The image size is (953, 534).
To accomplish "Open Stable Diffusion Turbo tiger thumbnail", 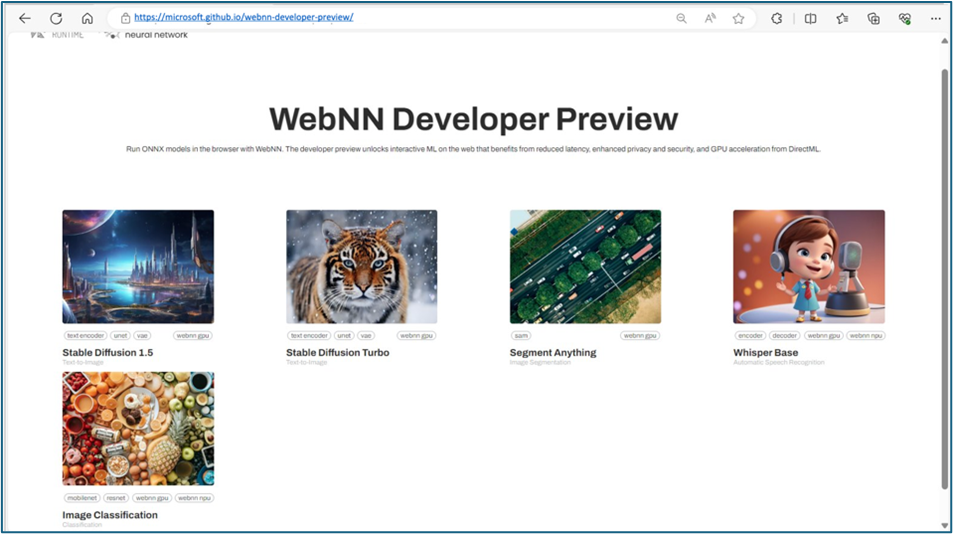I will click(x=361, y=266).
